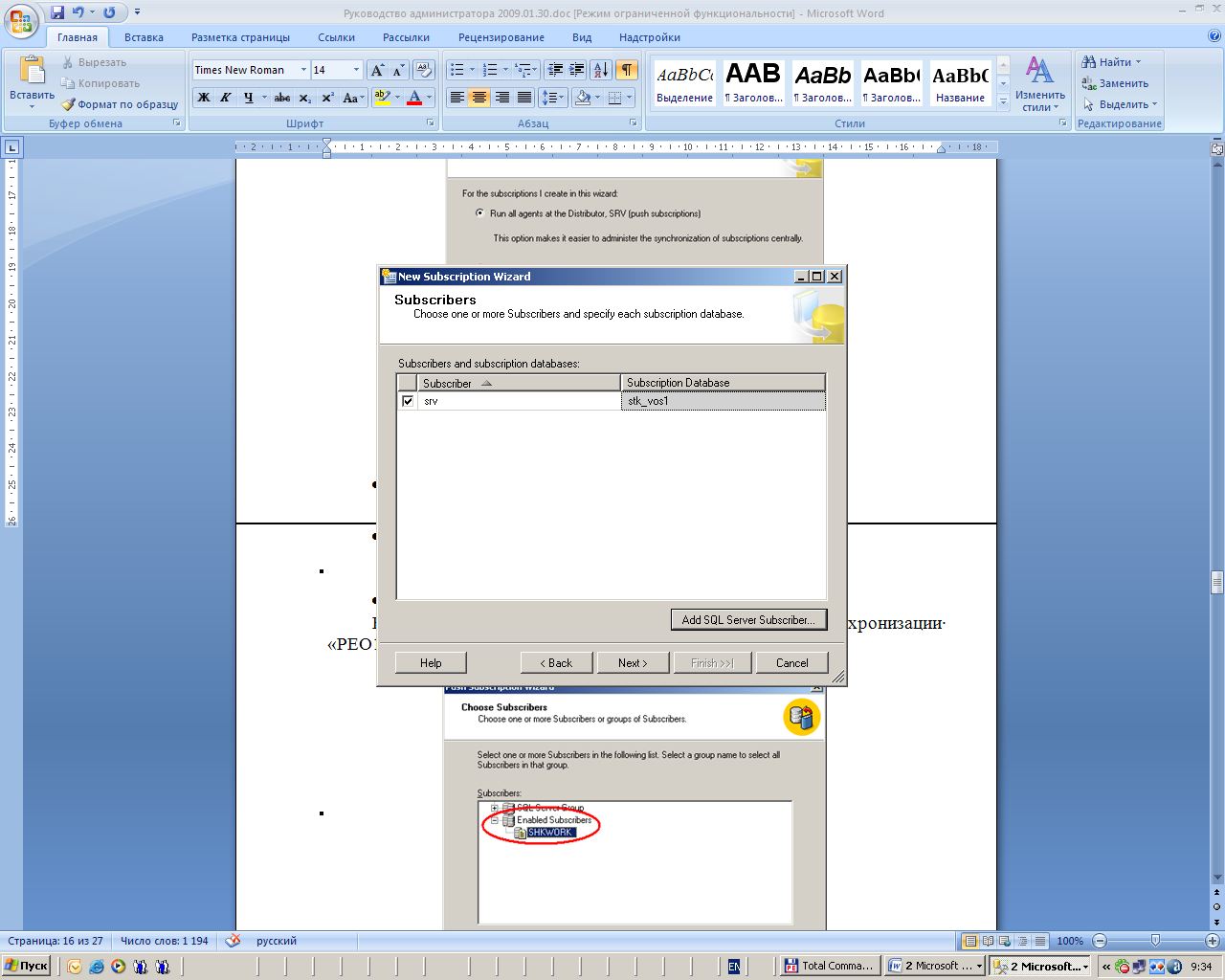The width and height of the screenshot is (1225, 980).
Task: Click the Пуск start button
Action: click(x=27, y=967)
